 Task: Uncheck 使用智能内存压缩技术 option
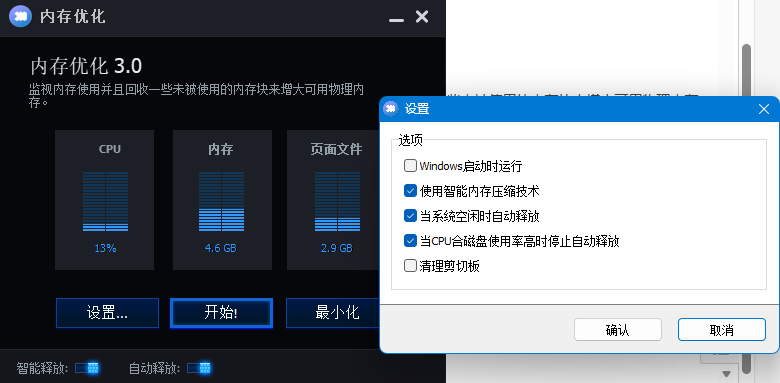coord(410,191)
